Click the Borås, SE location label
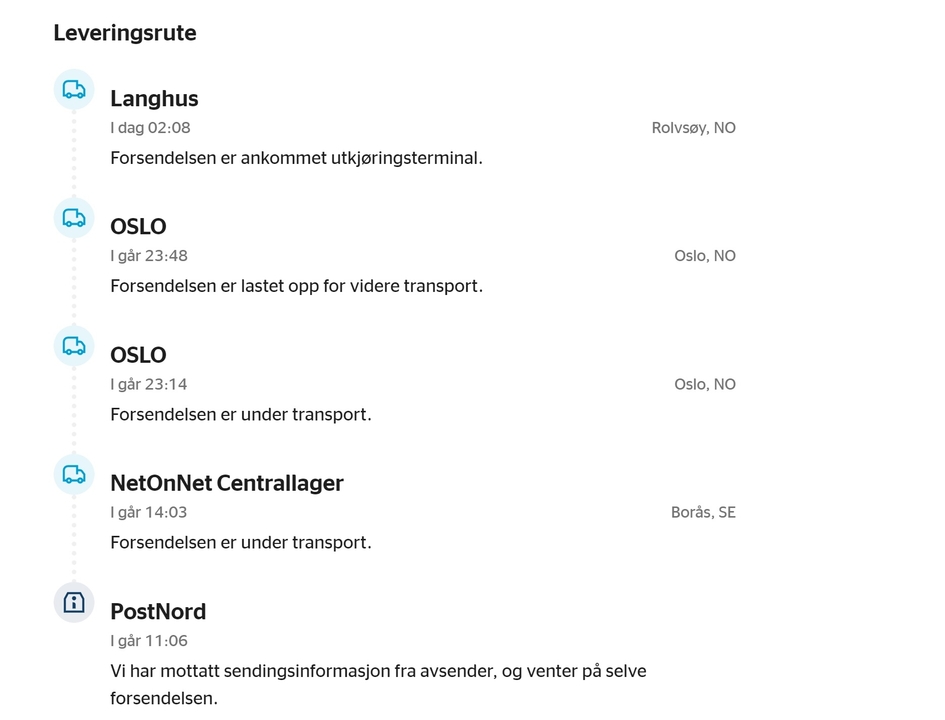This screenshot has height=720, width=945. [703, 512]
